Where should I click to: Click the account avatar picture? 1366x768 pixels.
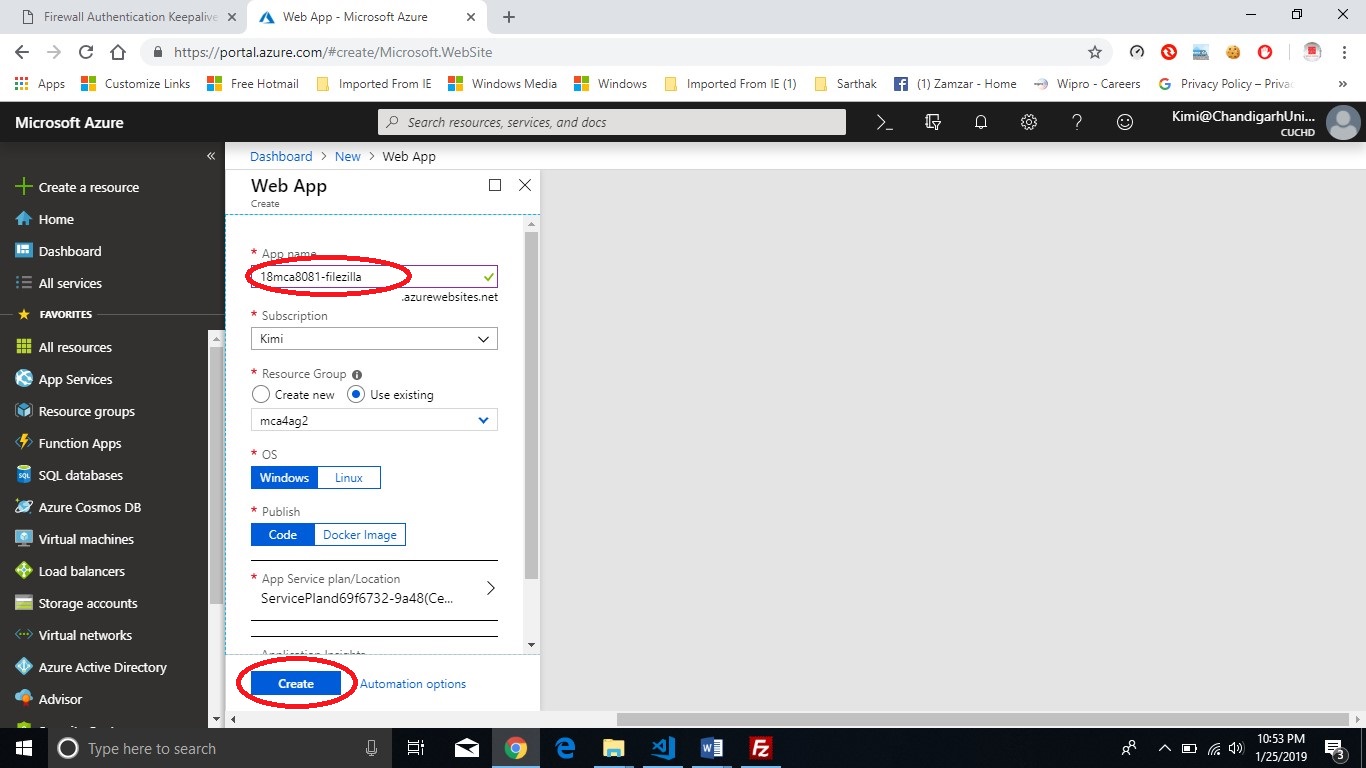point(1342,122)
